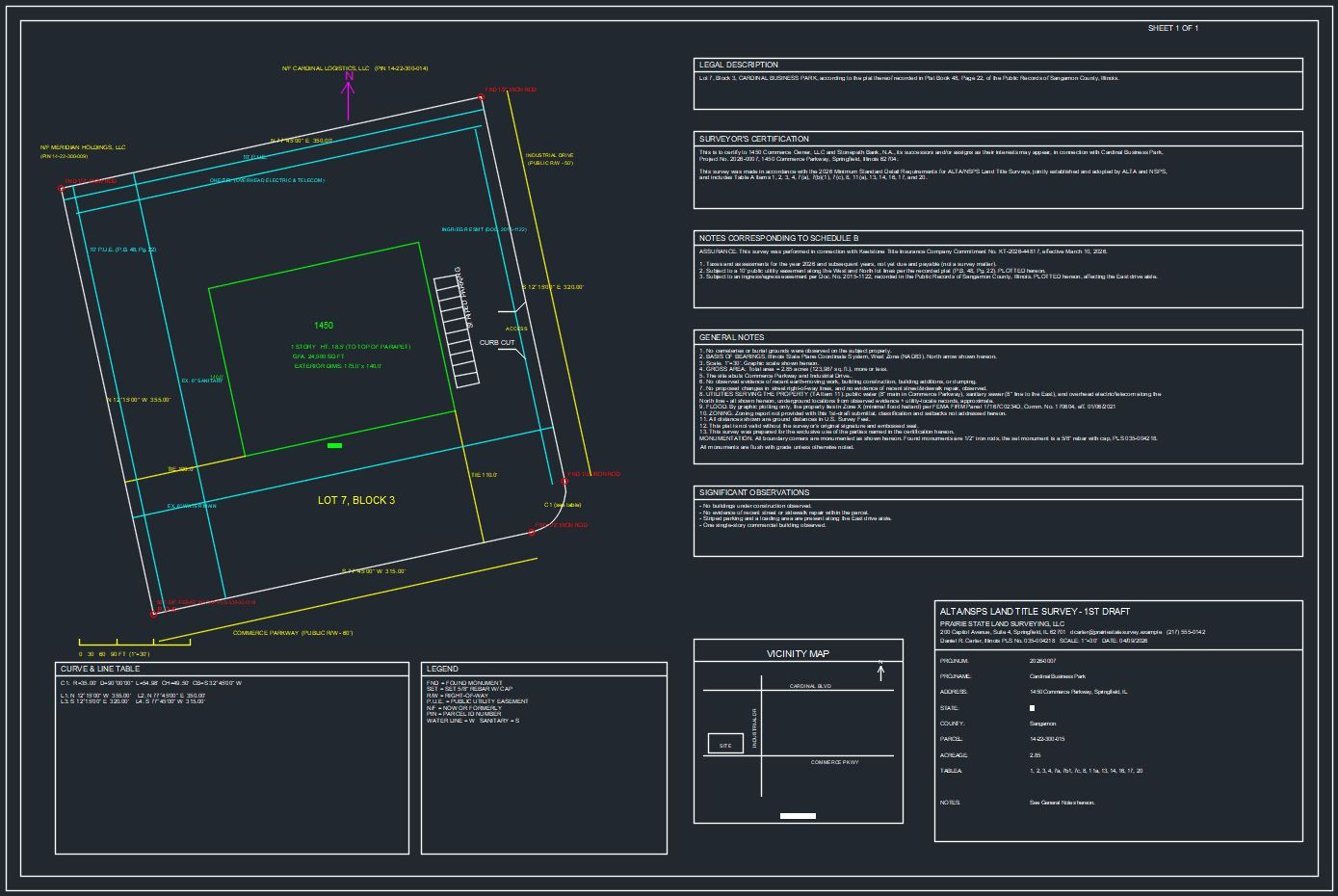Click the "PROJNUM:" field label in title block
This screenshot has height=896, width=1338.
click(x=954, y=661)
